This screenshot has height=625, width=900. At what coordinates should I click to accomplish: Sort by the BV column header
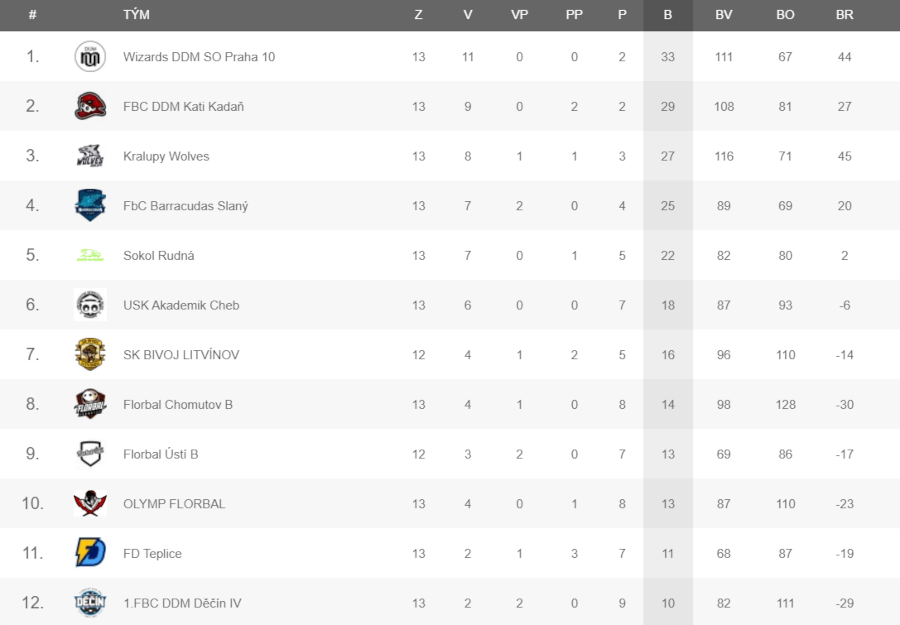tap(723, 15)
